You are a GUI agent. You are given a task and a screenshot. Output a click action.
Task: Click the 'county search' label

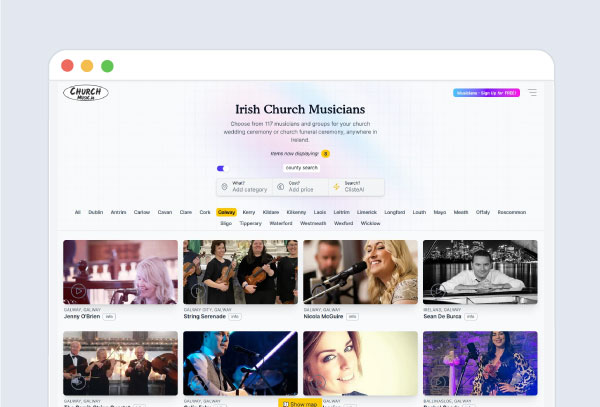[x=302, y=168]
